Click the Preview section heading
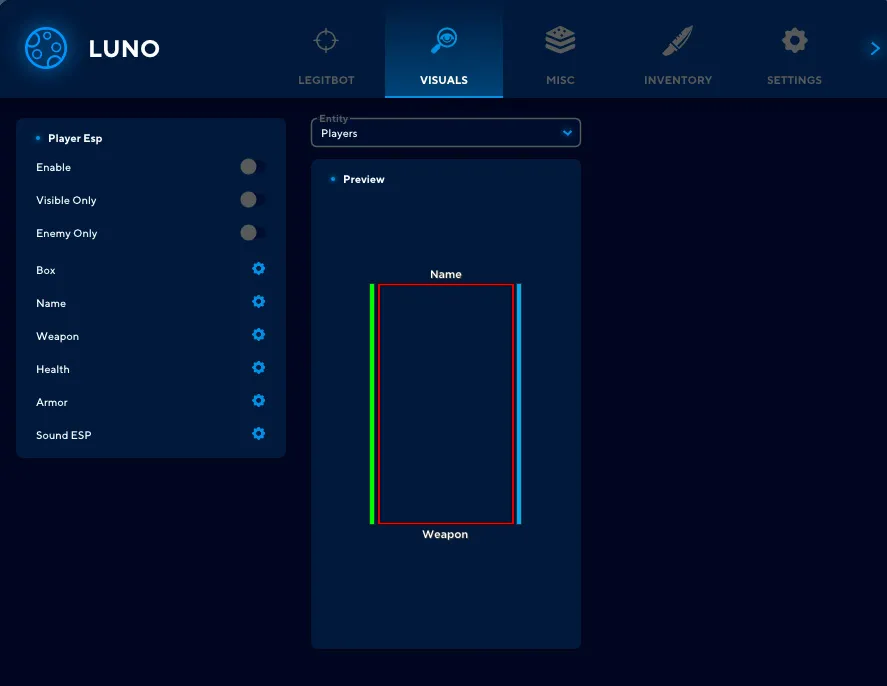 coord(364,179)
